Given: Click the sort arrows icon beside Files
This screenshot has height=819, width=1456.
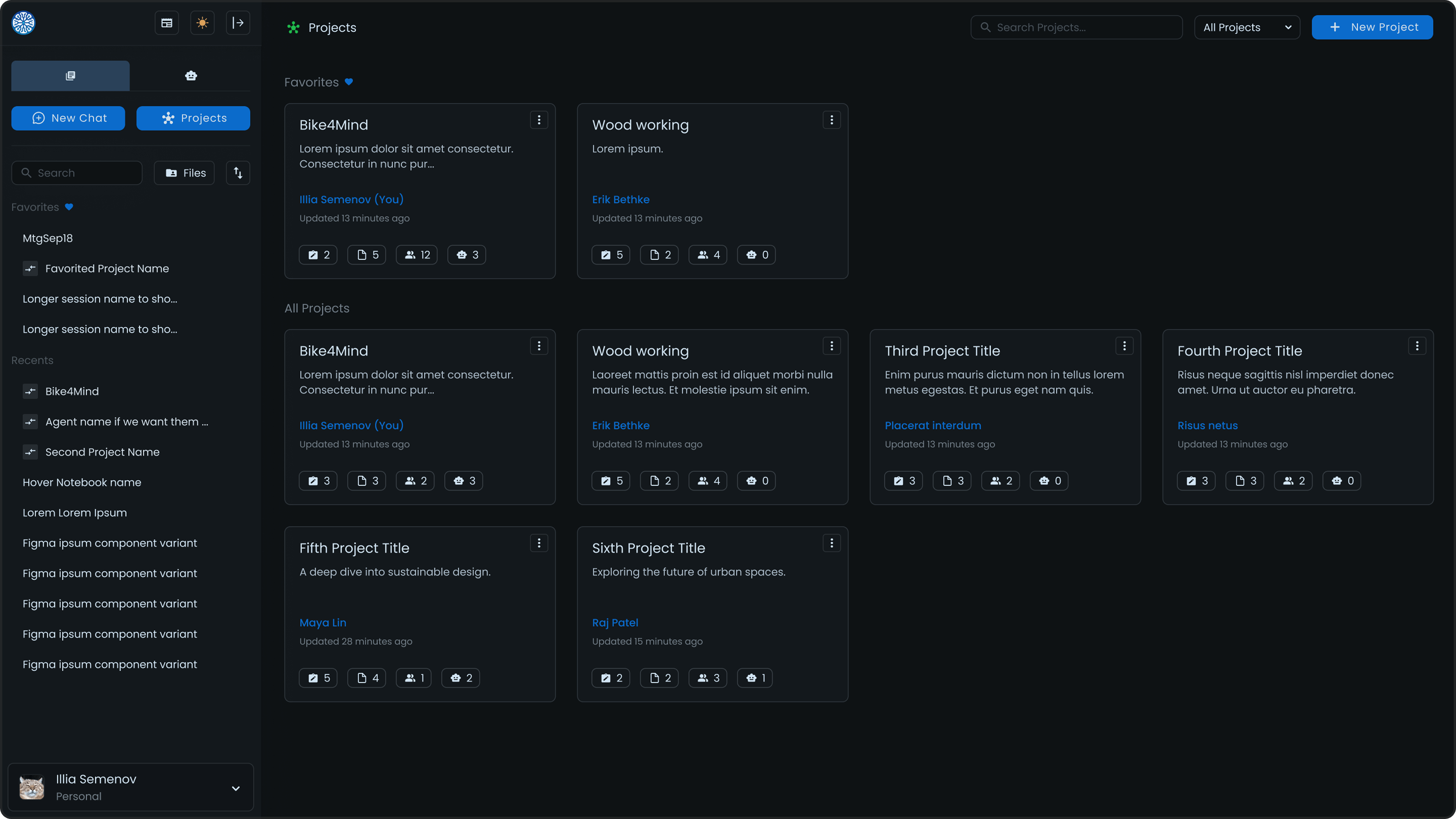Looking at the screenshot, I should coord(238,173).
